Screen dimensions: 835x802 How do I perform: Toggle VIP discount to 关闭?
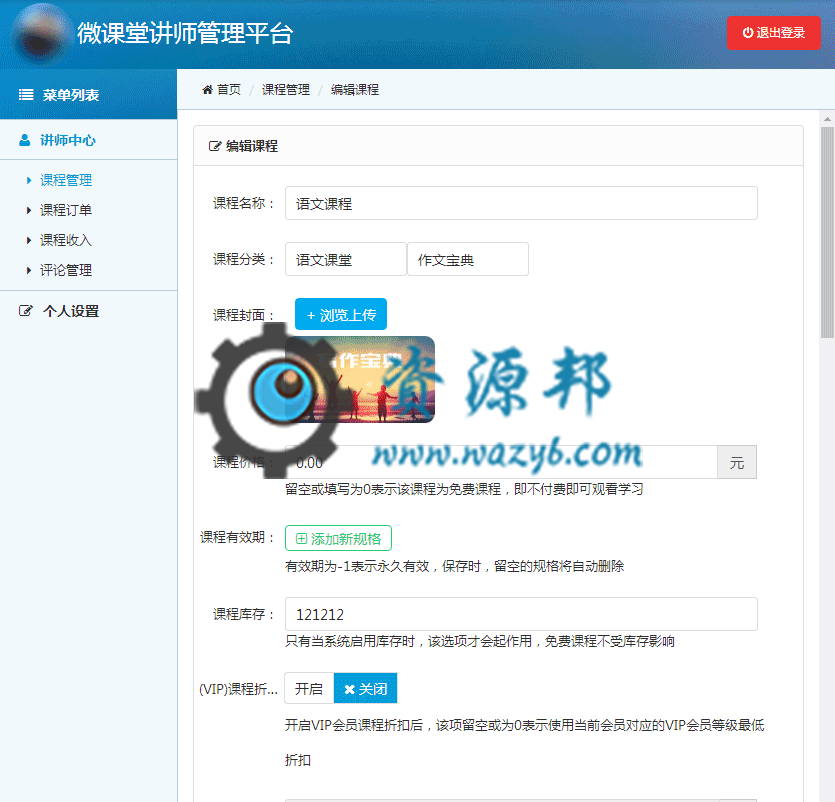pyautogui.click(x=365, y=688)
